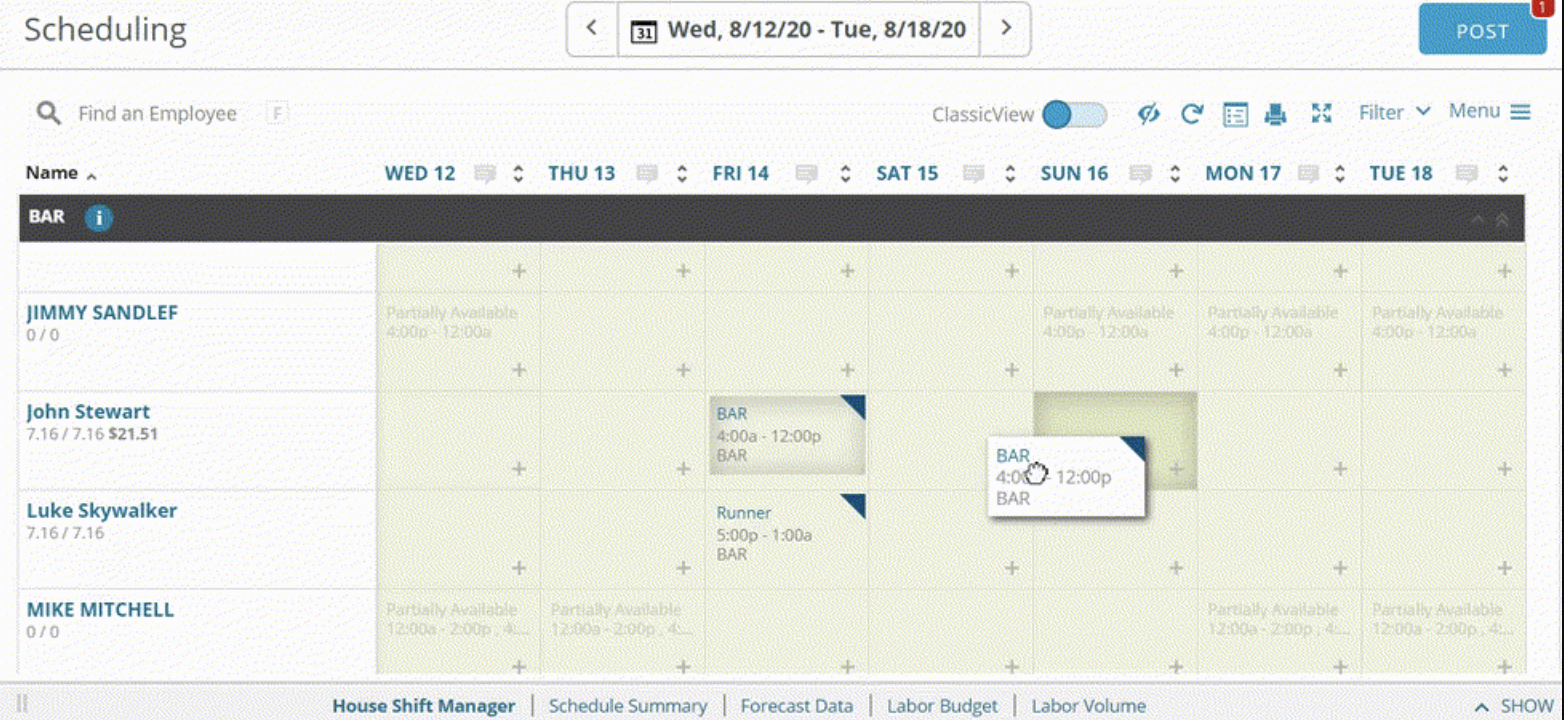Screen dimensions: 1564x720
Task: Click the print schedule icon
Action: [x=1275, y=114]
